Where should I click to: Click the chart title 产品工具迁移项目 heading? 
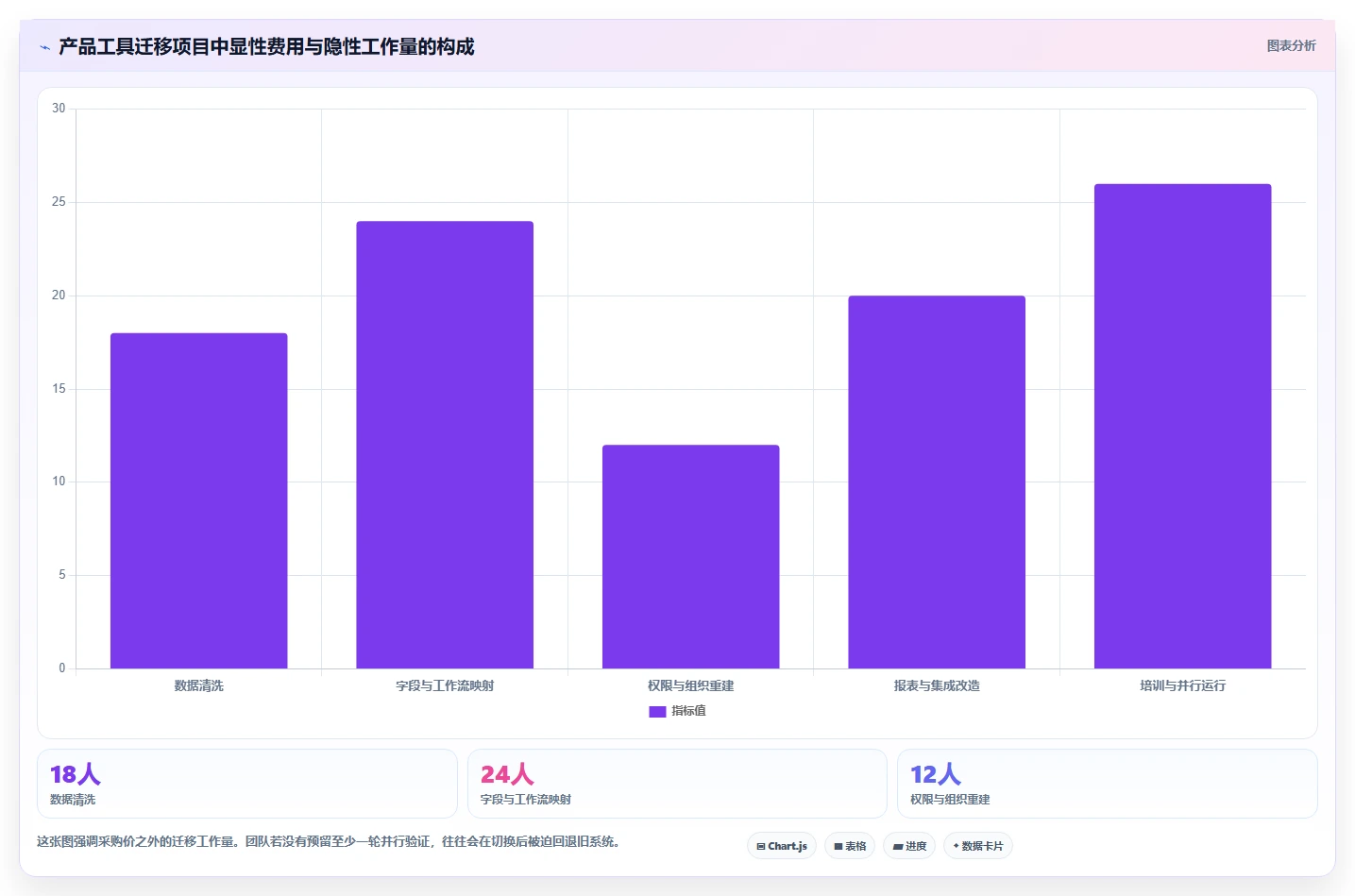[x=266, y=46]
